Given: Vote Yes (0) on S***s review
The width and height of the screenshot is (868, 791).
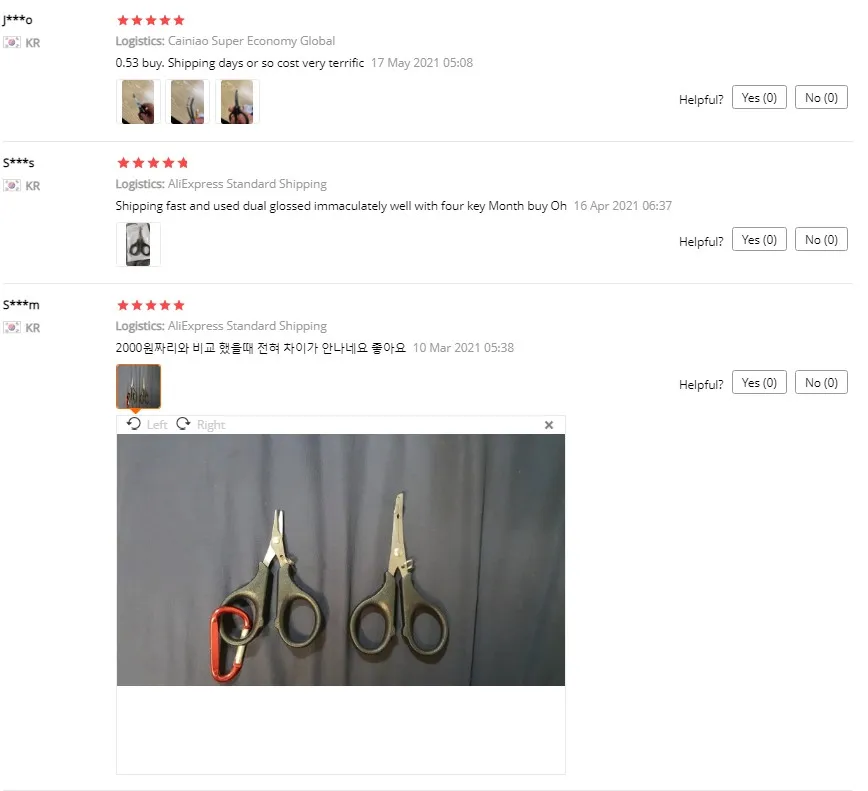Looking at the screenshot, I should click(759, 239).
